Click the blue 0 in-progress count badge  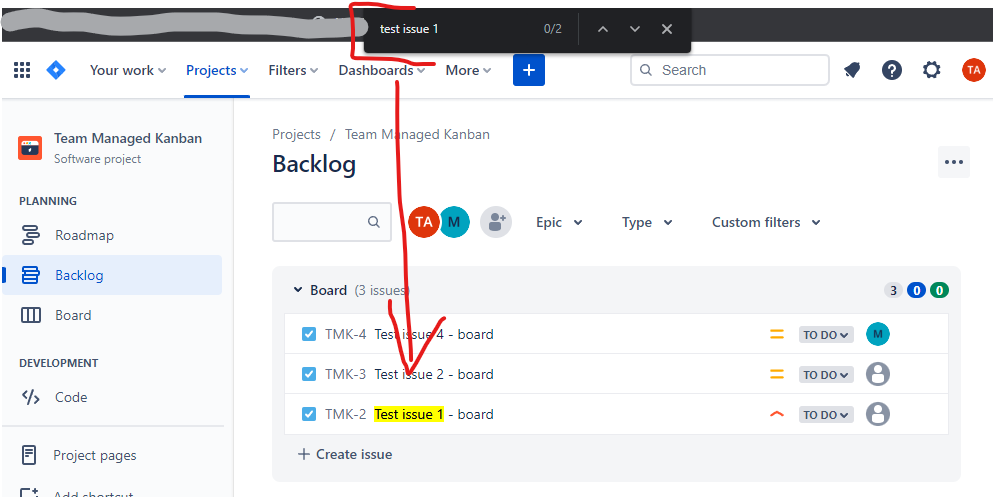coord(916,291)
